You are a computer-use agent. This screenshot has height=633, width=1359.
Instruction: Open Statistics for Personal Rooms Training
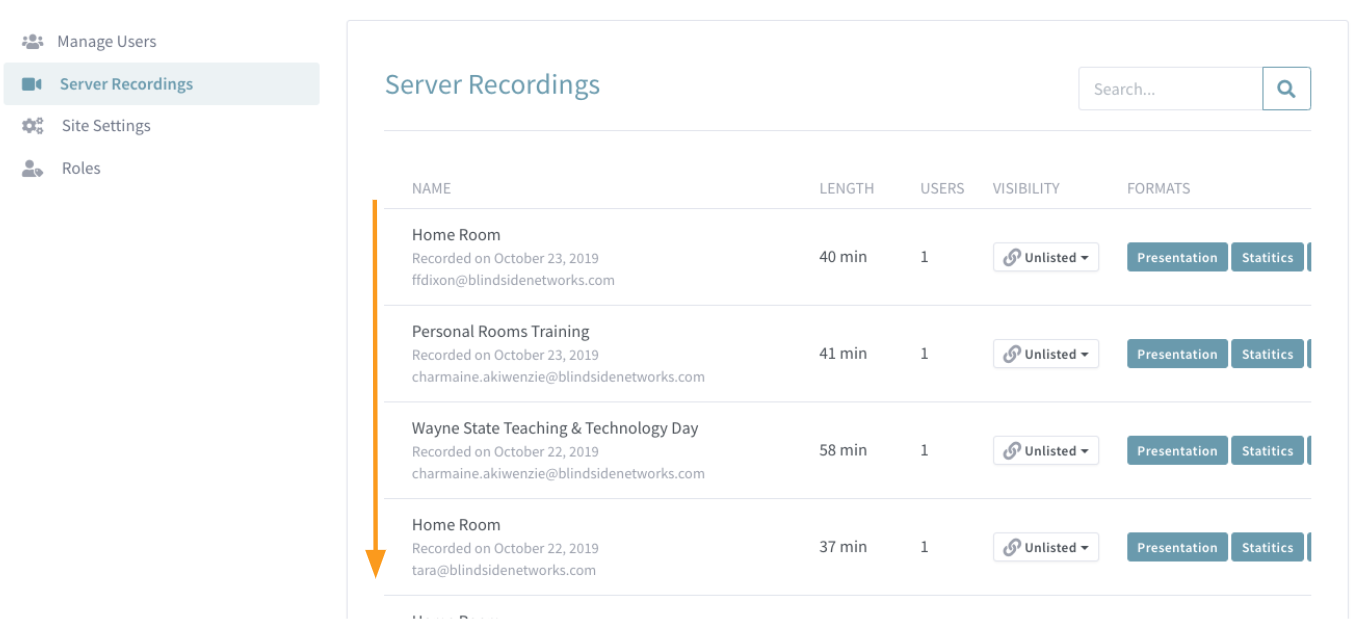pos(1267,354)
